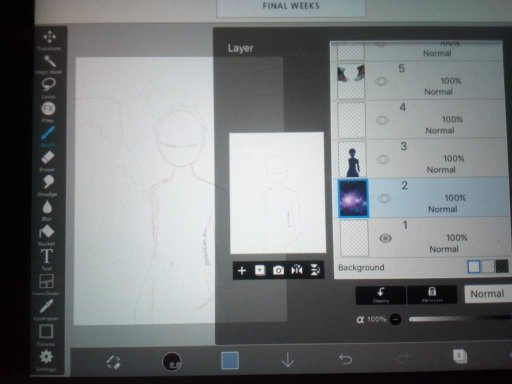This screenshot has height=384, width=512.
Task: Select the Transform tool
Action: pyautogui.click(x=49, y=40)
